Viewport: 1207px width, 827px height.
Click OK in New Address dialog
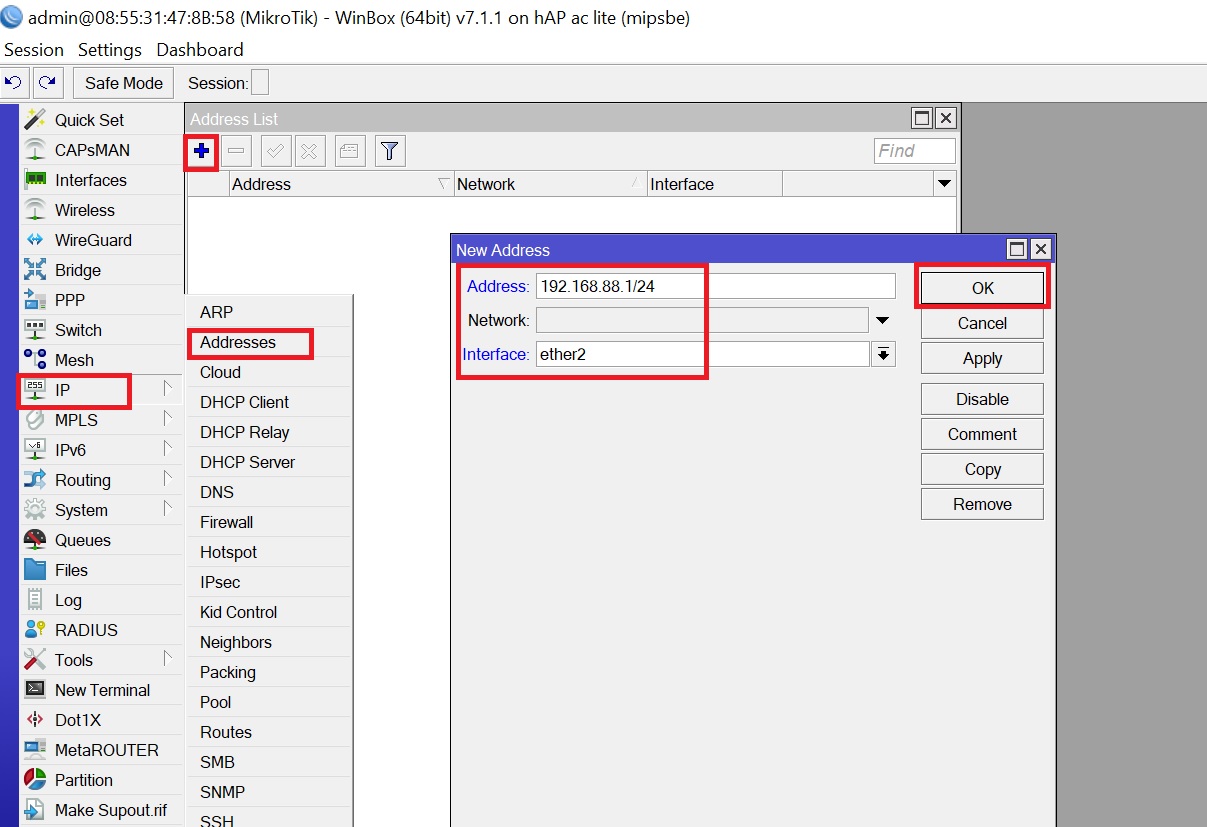click(x=982, y=288)
